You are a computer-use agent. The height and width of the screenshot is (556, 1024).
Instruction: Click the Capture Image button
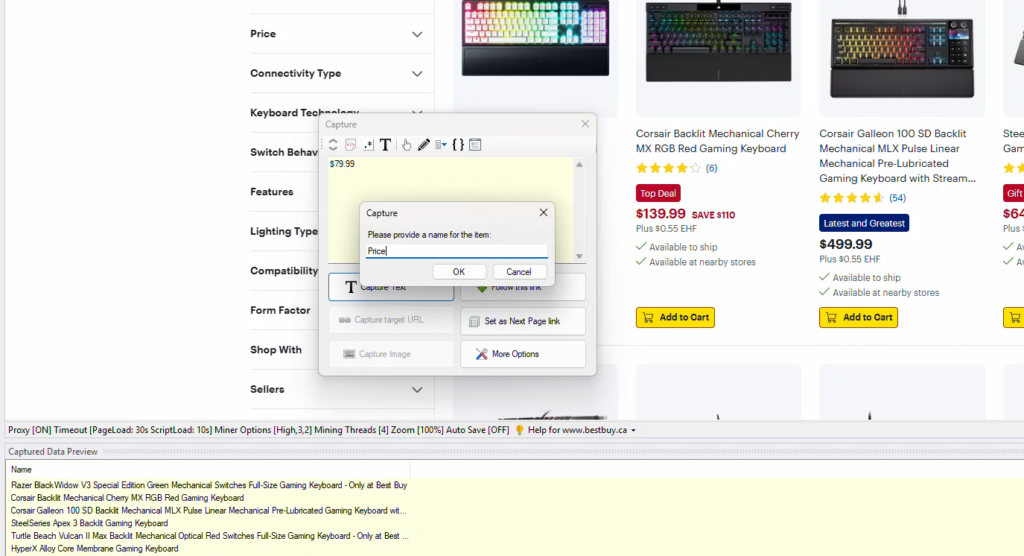pos(391,354)
